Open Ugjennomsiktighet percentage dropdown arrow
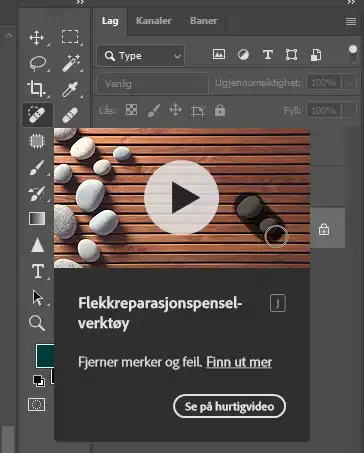The width and height of the screenshot is (364, 453). coord(349,83)
